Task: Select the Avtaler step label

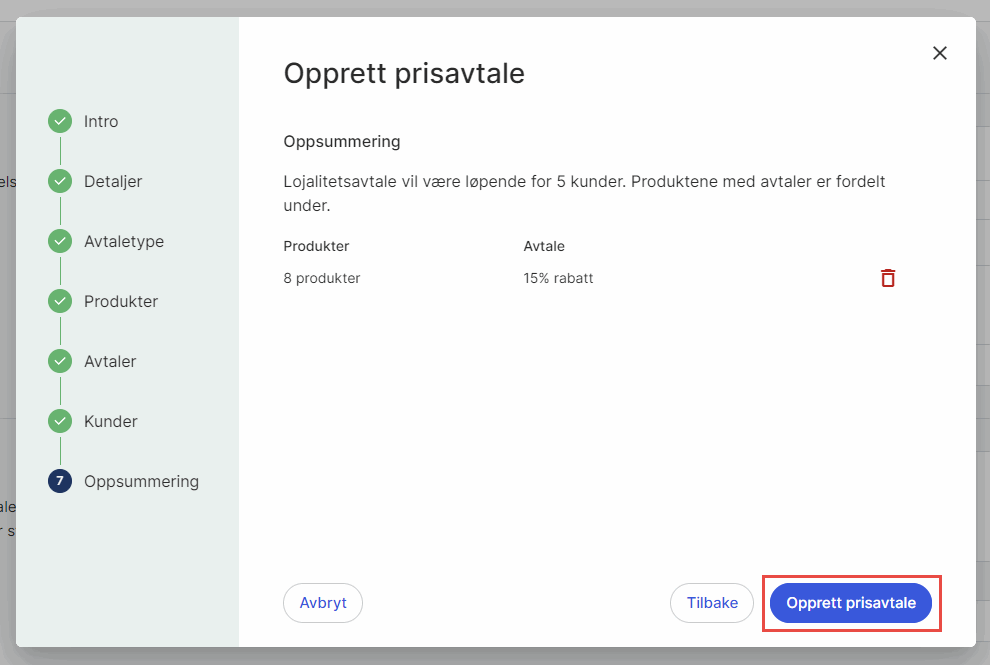Action: (110, 361)
